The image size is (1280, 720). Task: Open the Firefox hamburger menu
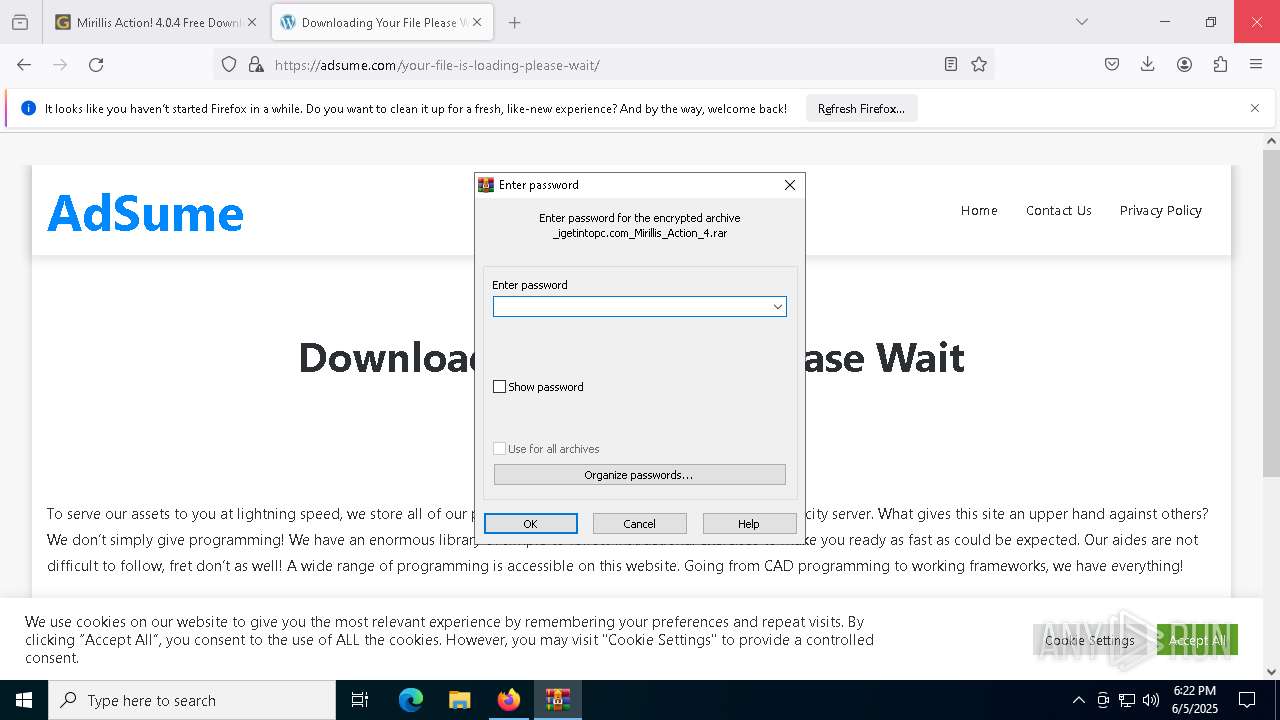pyautogui.click(x=1256, y=65)
